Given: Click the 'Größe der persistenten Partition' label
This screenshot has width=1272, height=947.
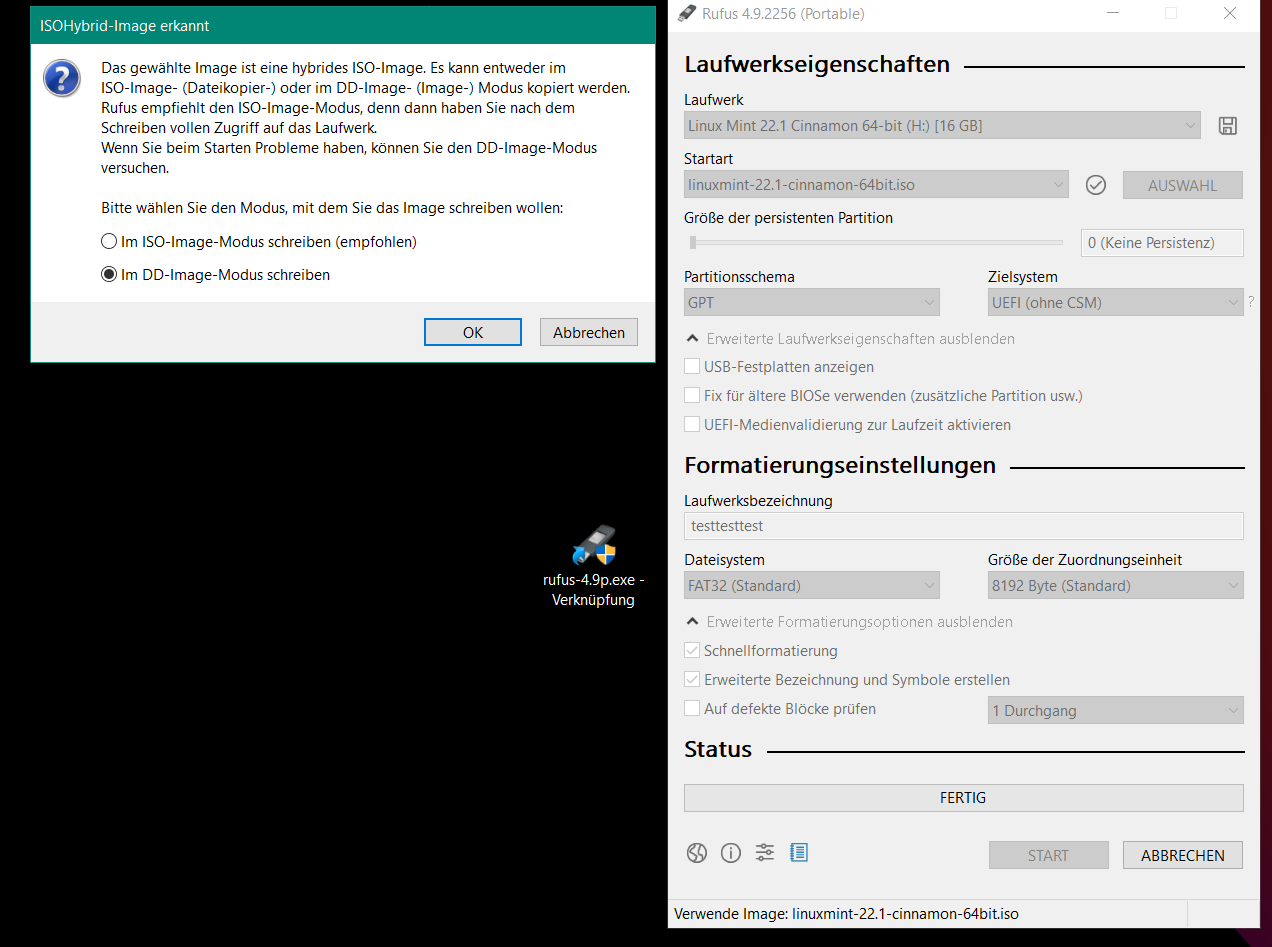Looking at the screenshot, I should 789,217.
